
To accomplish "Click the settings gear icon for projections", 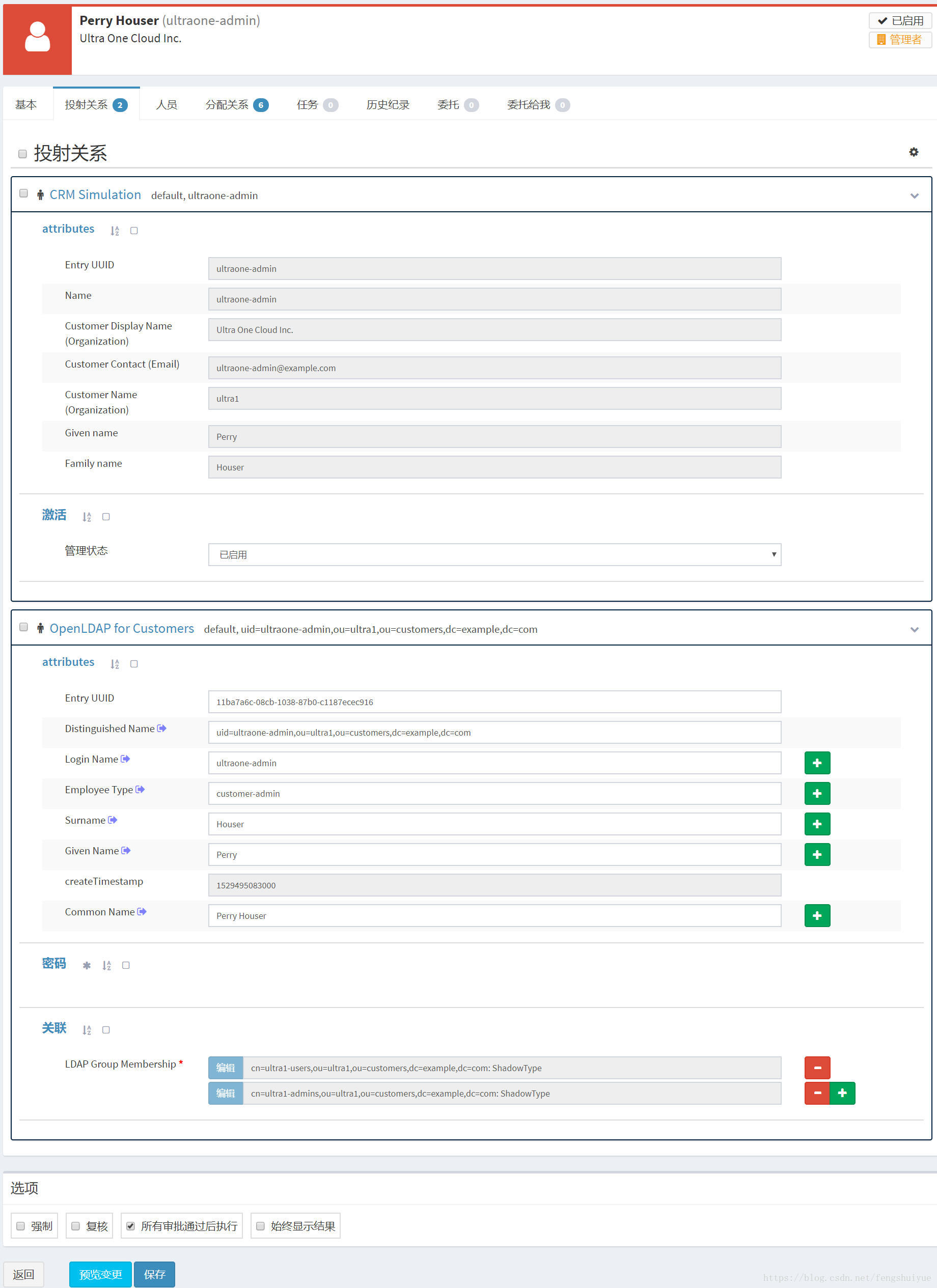I will (x=913, y=152).
